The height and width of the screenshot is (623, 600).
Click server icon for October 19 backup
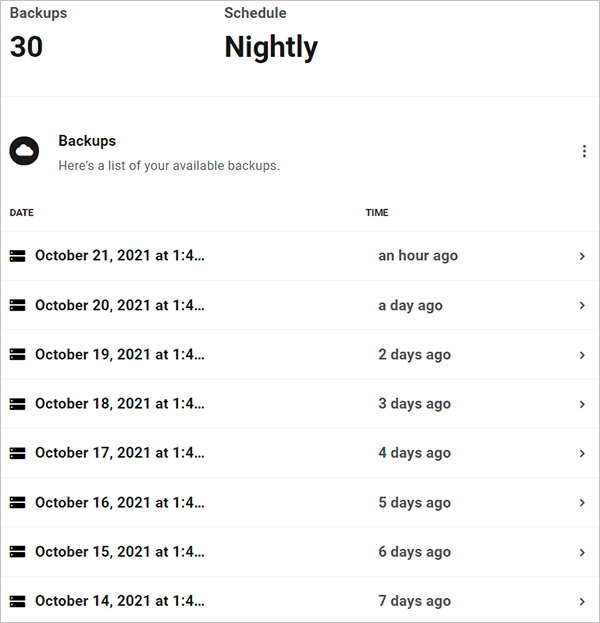(x=17, y=354)
